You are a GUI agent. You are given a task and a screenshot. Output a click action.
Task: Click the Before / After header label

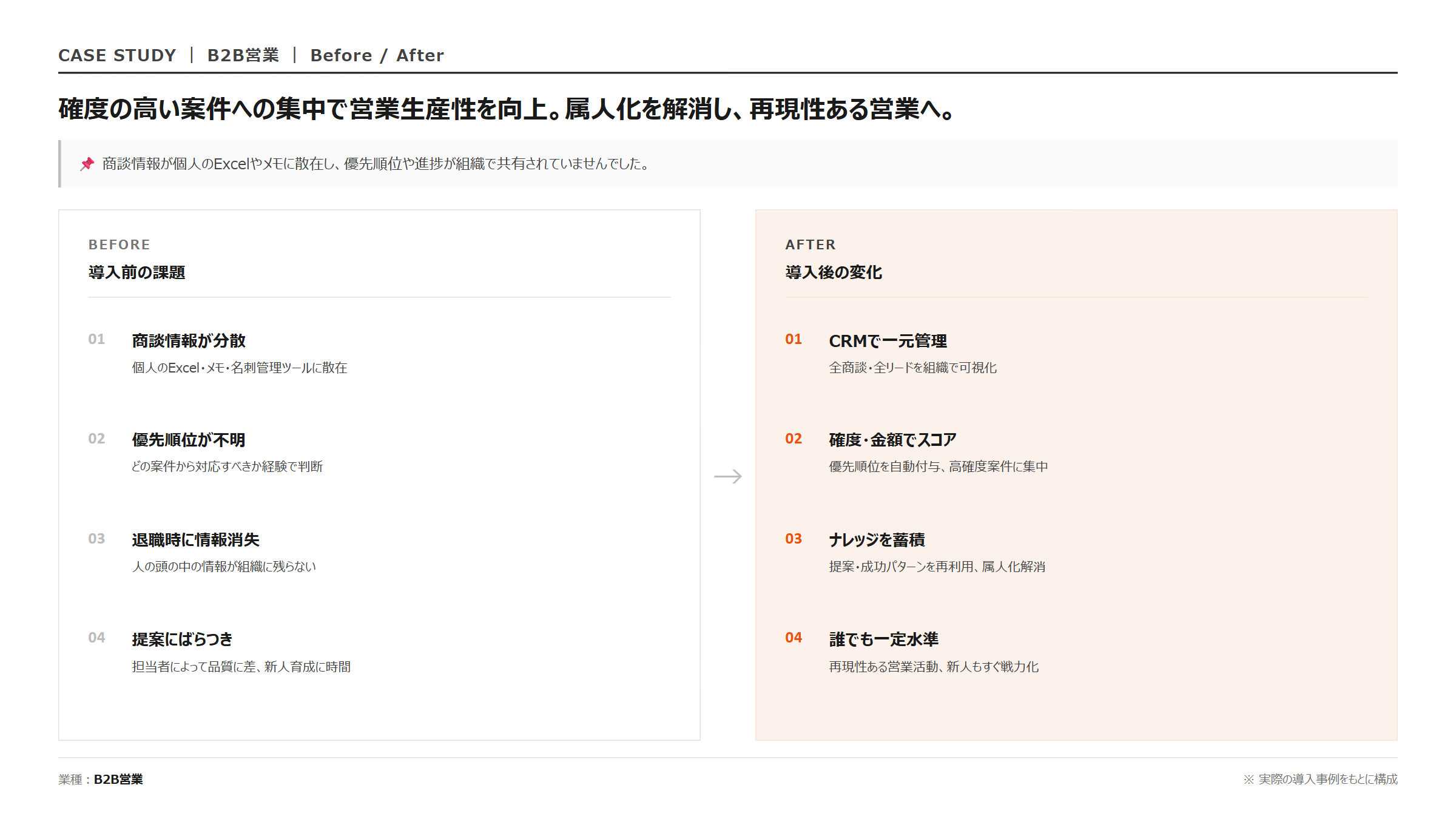pyautogui.click(x=377, y=55)
